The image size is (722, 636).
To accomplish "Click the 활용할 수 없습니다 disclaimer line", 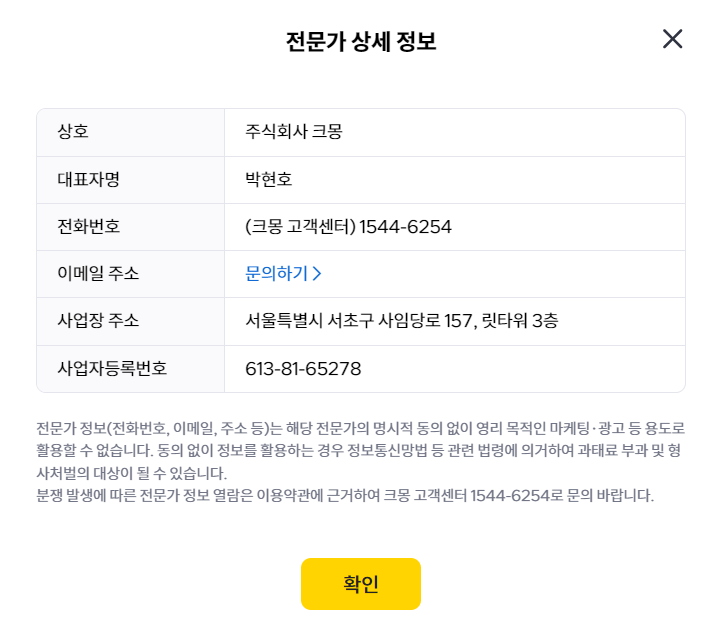I will [359, 450].
